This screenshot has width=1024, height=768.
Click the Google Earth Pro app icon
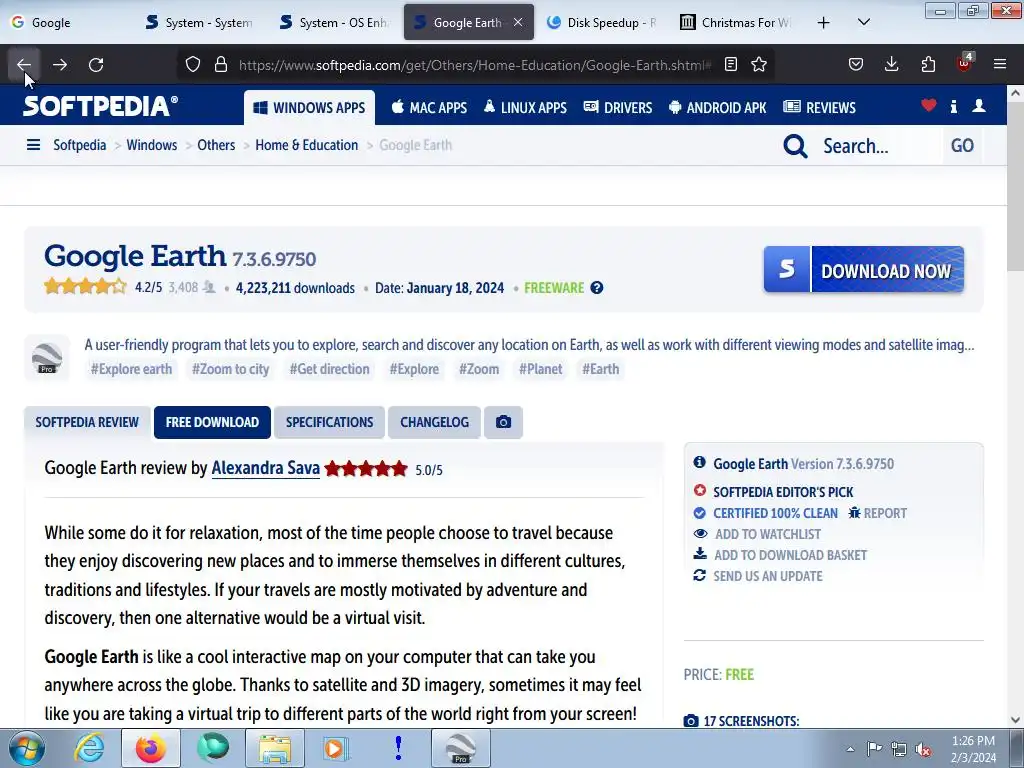pyautogui.click(x=47, y=357)
